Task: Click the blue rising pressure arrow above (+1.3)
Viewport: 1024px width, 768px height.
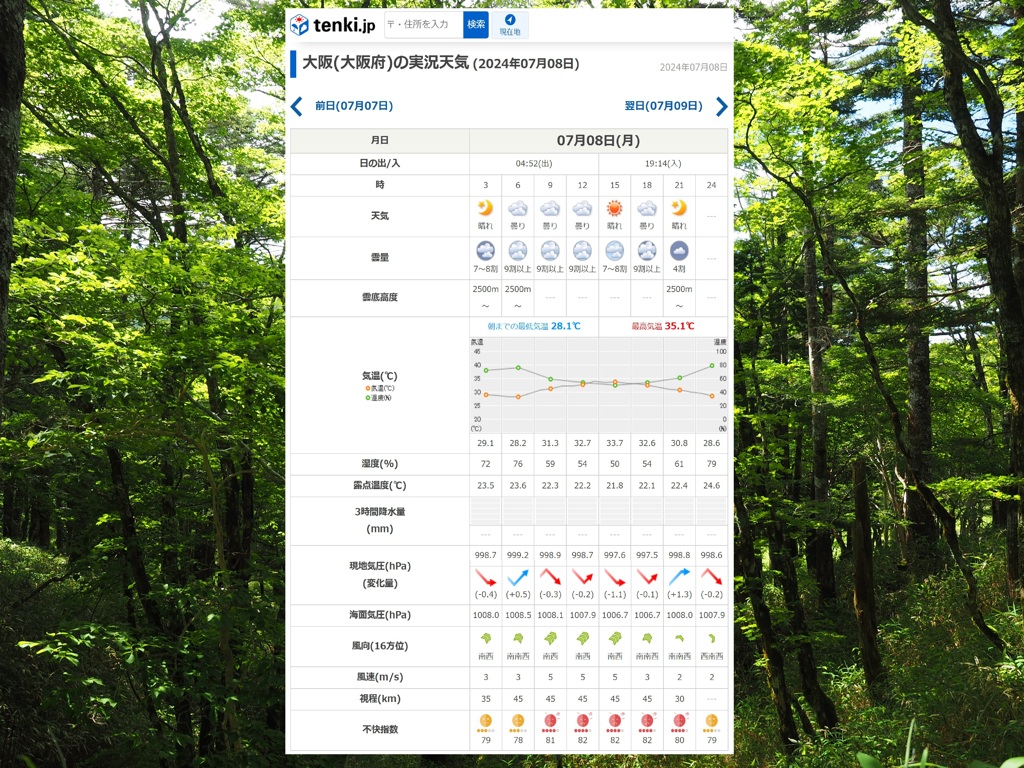Action: 679,578
